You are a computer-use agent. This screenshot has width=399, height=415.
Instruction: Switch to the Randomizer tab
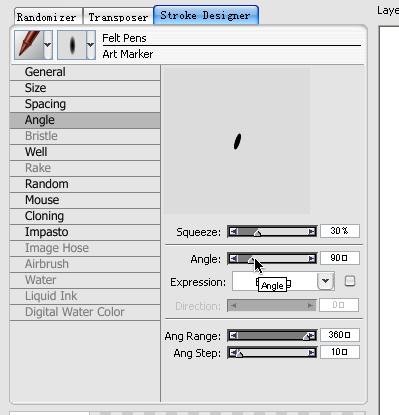47,17
